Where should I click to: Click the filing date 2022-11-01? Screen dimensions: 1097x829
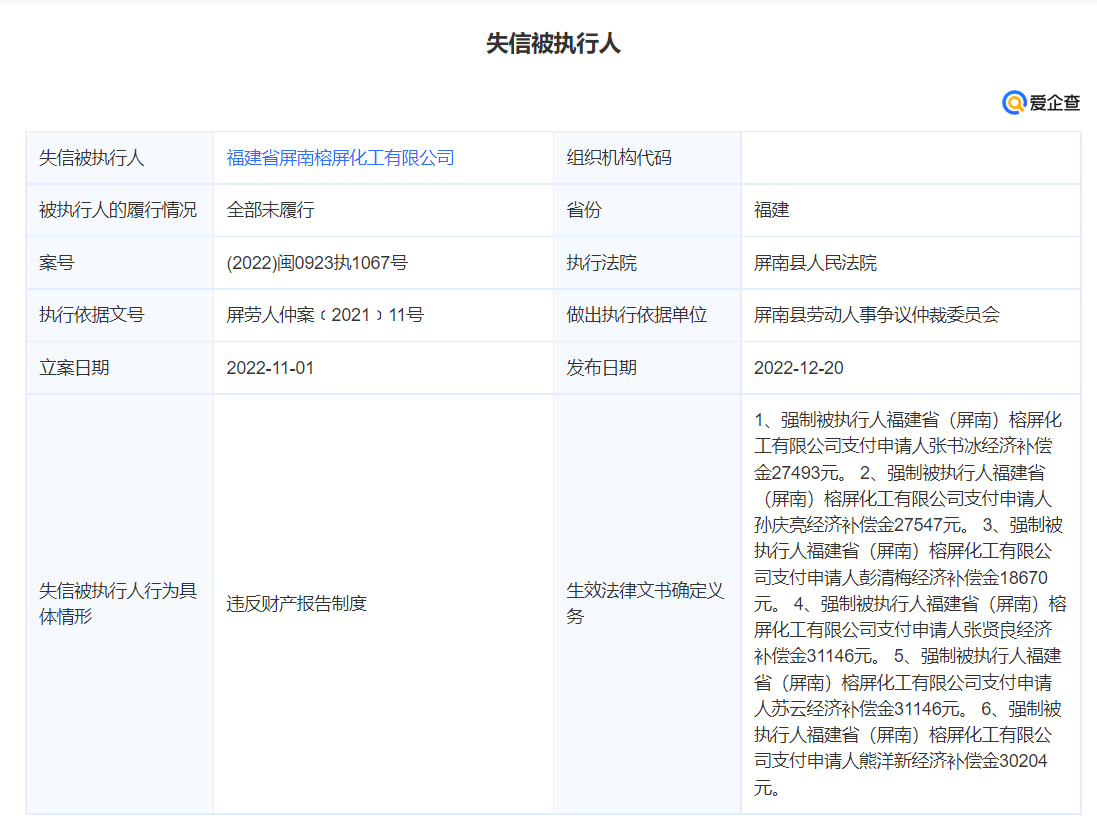(270, 368)
